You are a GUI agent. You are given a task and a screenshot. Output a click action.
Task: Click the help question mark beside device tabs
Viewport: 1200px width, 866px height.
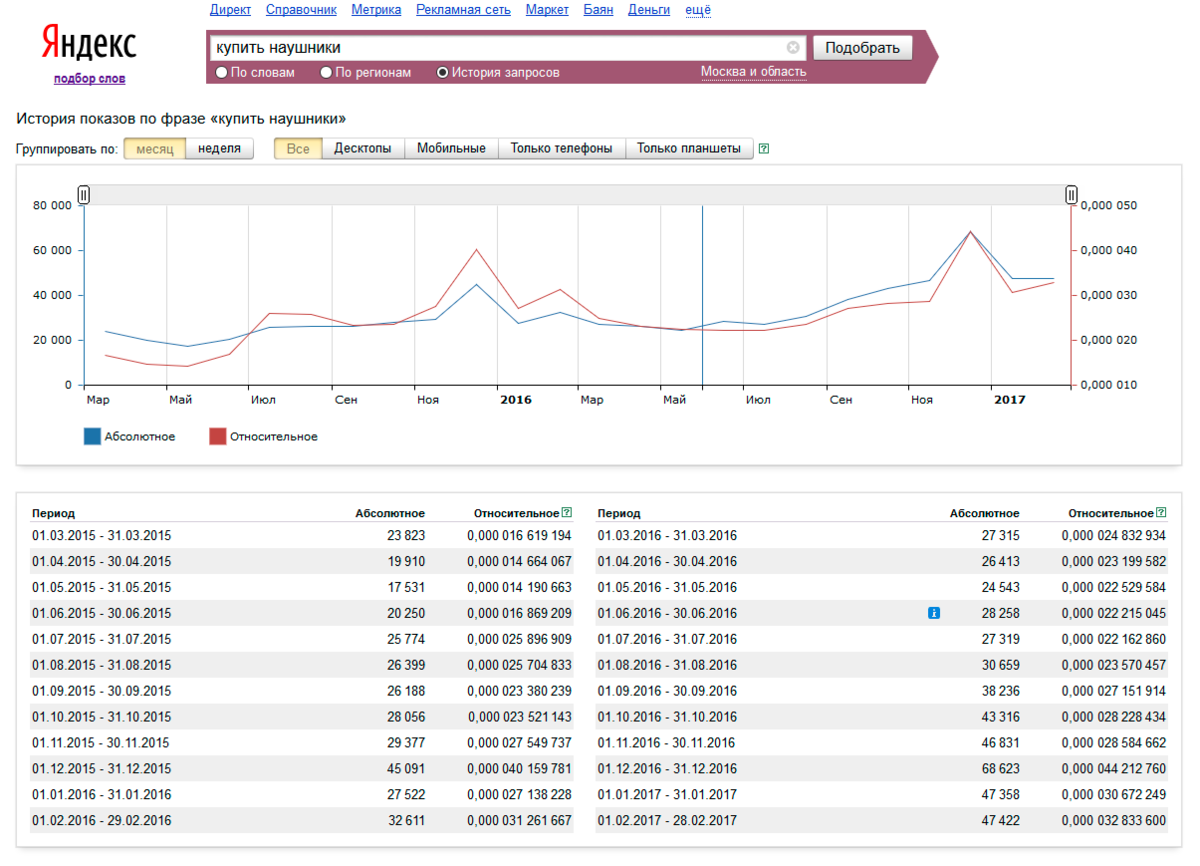tap(764, 149)
